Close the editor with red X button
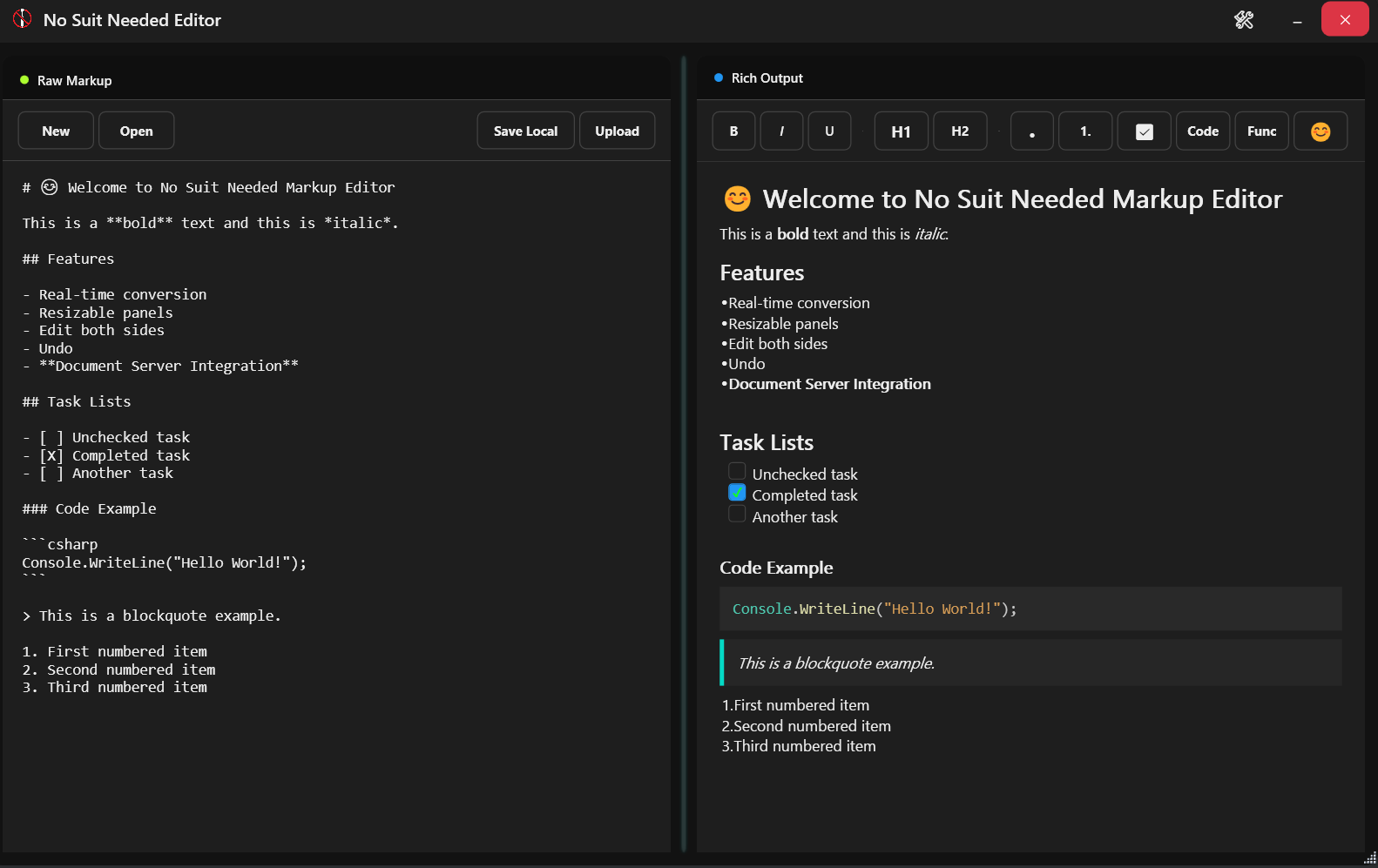The width and height of the screenshot is (1378, 868). (1345, 19)
